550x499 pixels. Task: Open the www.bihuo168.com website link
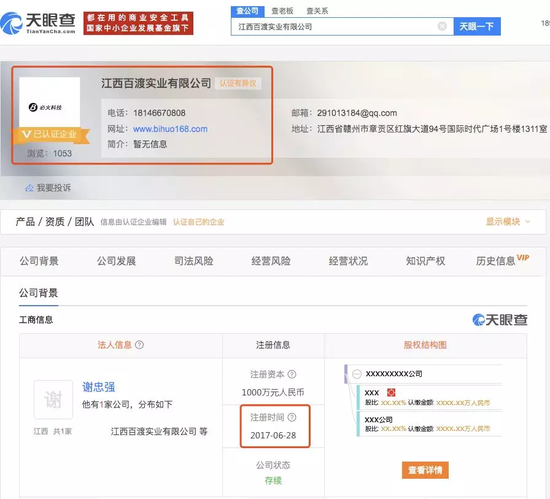(x=170, y=129)
